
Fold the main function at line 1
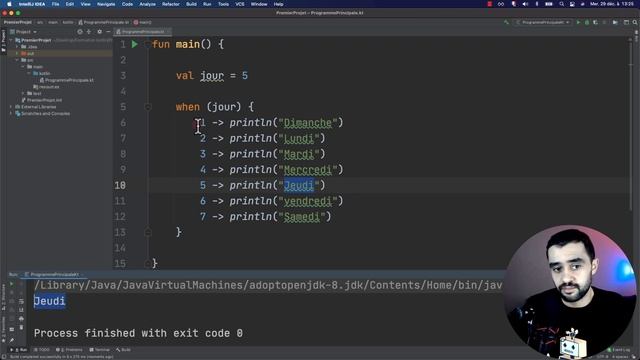(x=148, y=44)
